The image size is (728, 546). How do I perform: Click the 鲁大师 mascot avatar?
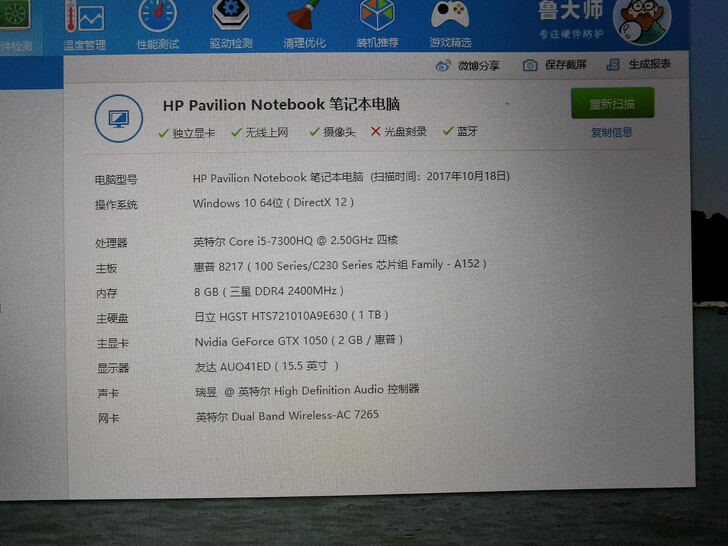pos(642,21)
